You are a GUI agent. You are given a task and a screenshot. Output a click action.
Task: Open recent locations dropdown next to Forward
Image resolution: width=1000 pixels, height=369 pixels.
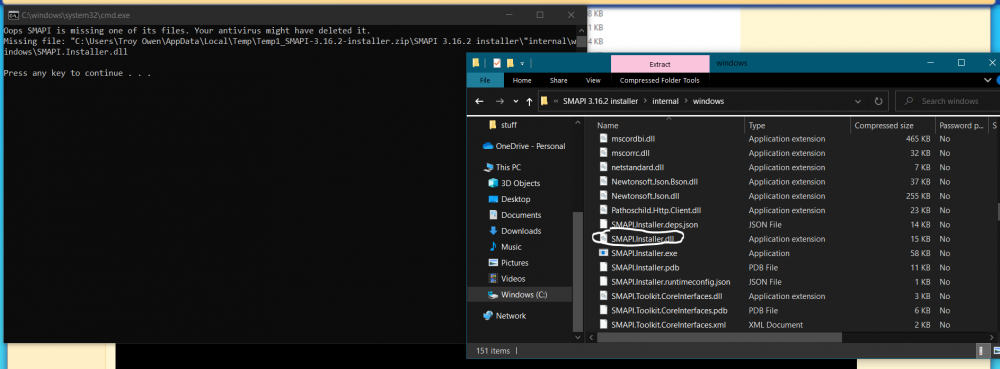pos(515,101)
